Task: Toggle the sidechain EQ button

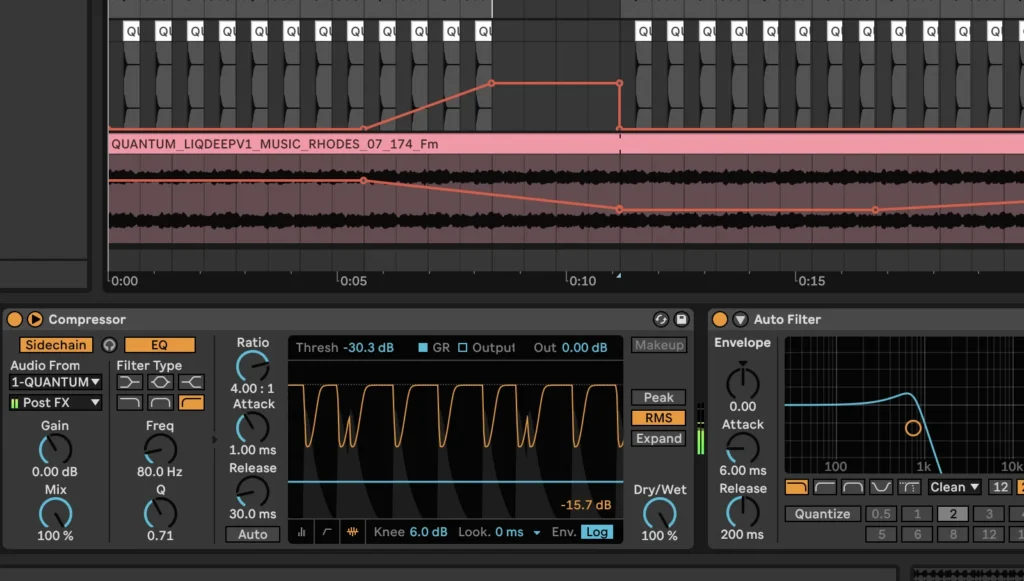Action: [x=159, y=345]
